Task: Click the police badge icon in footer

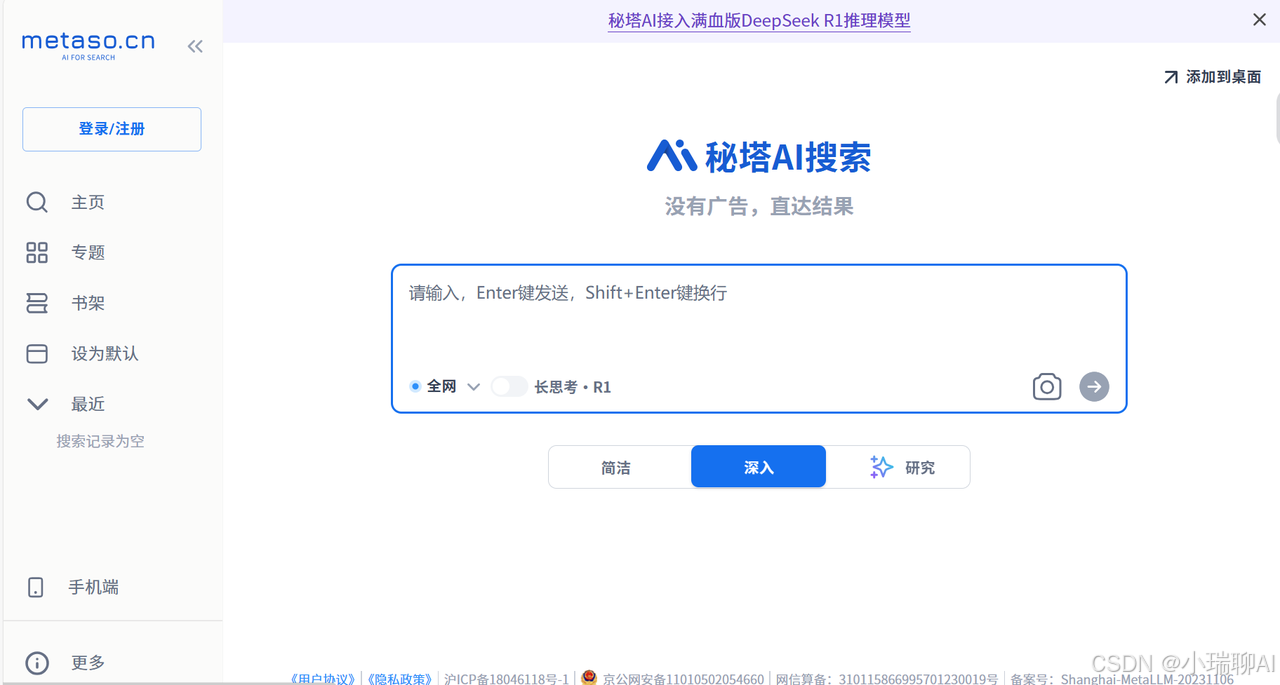Action: coord(589,678)
